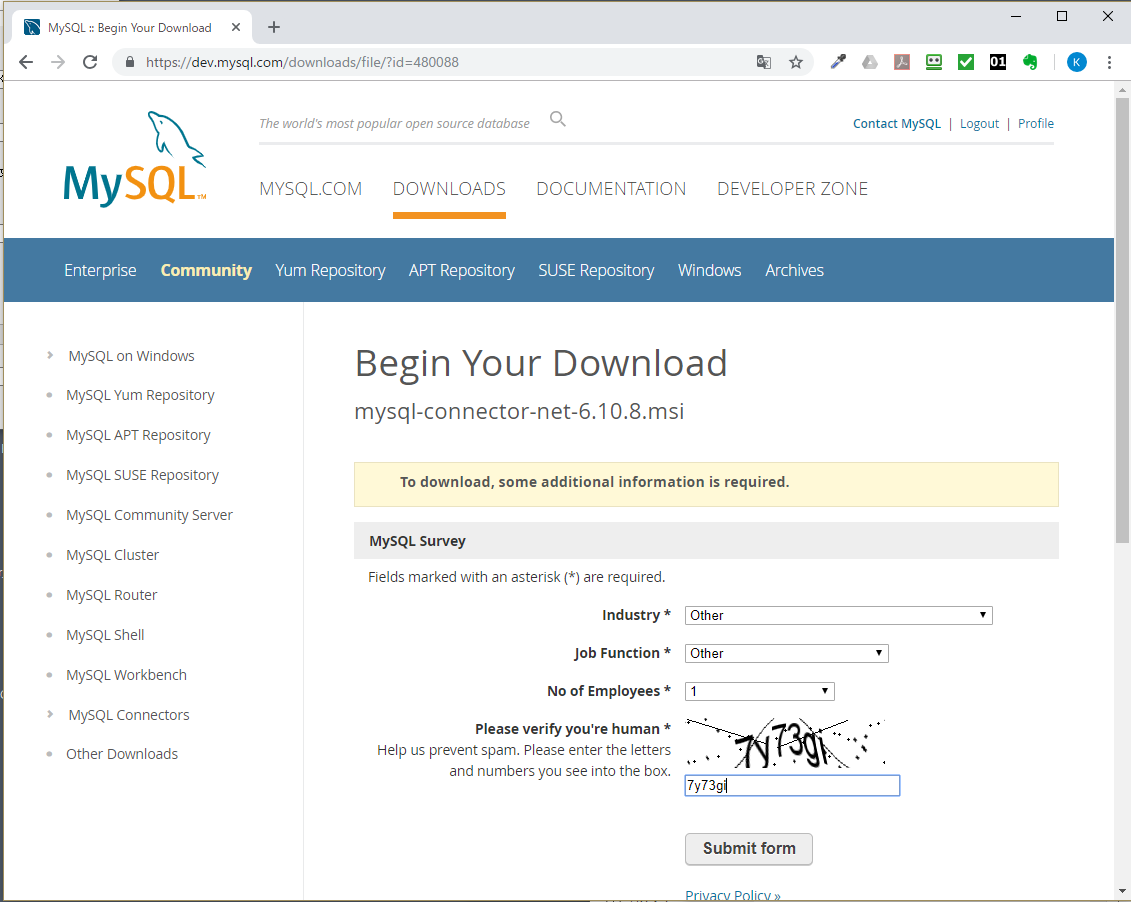Click the Google Translate icon in address bar
The image size is (1131, 902).
[x=764, y=62]
